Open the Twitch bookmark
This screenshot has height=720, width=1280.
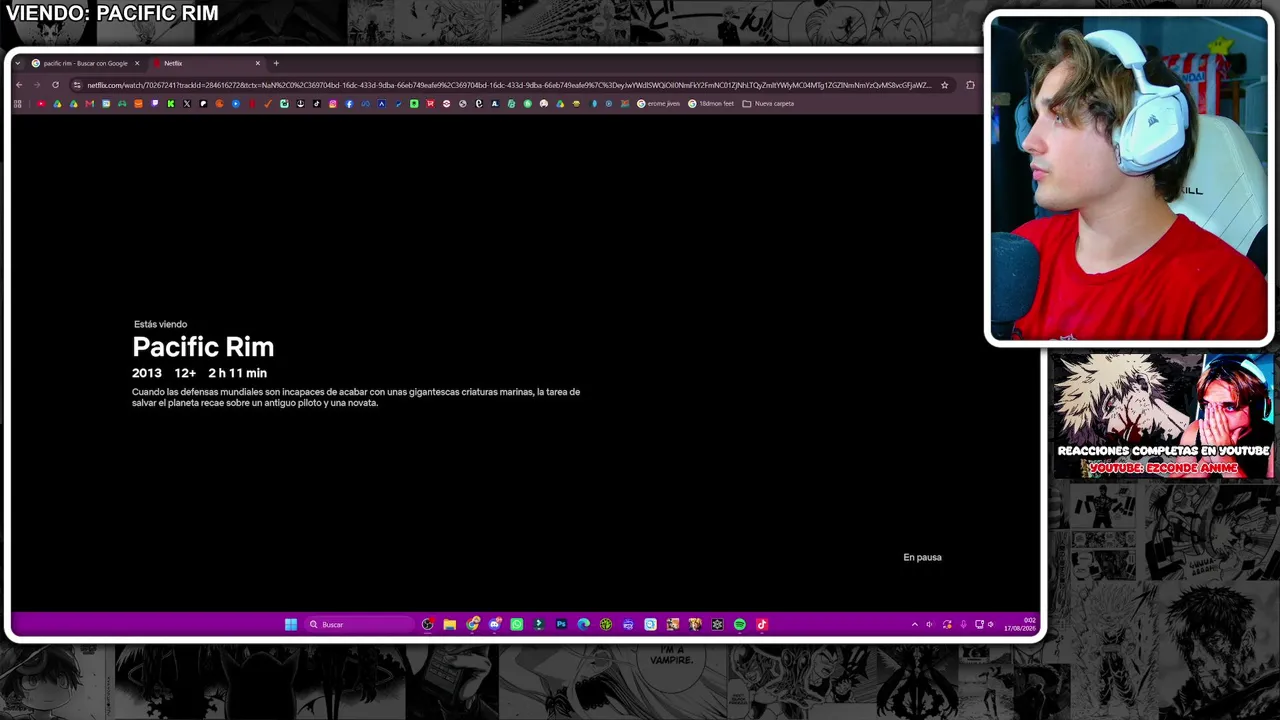155,104
